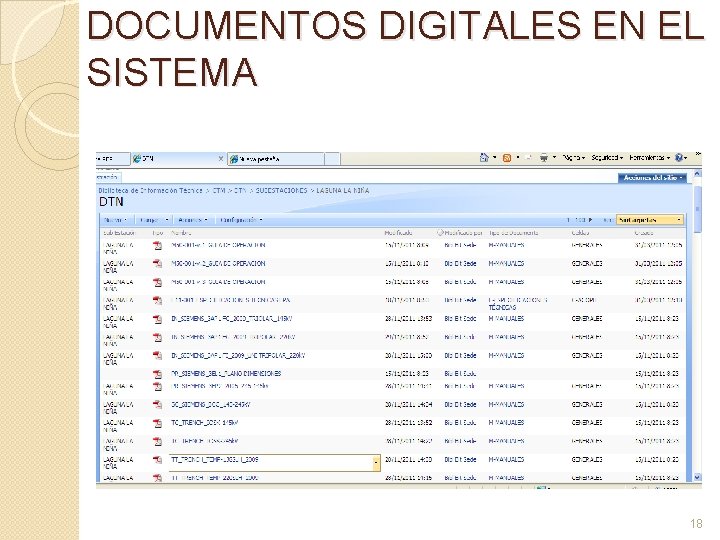Open the dropdown arrow on the highlighted TT_TRENCH item

coord(376,463)
